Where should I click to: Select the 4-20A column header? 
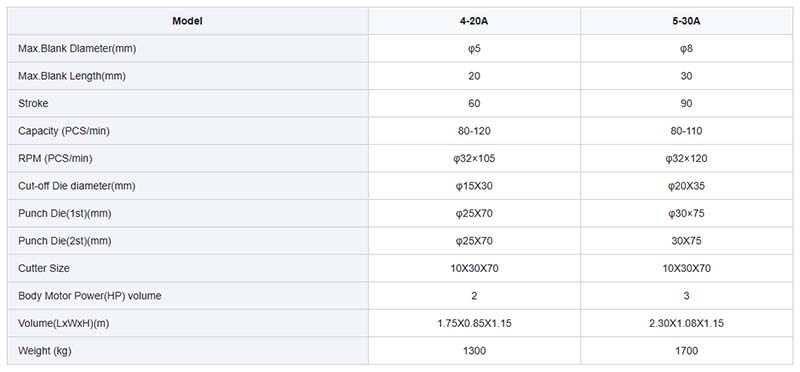(x=474, y=21)
